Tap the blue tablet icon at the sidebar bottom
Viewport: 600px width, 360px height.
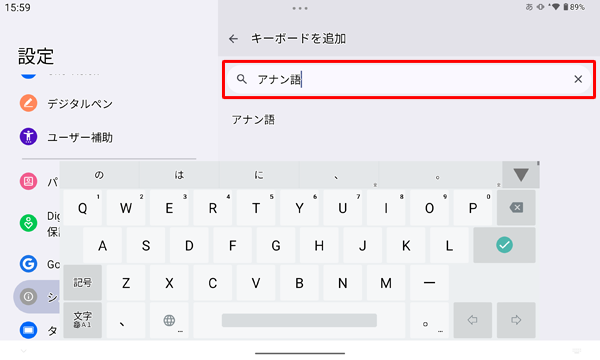28,330
